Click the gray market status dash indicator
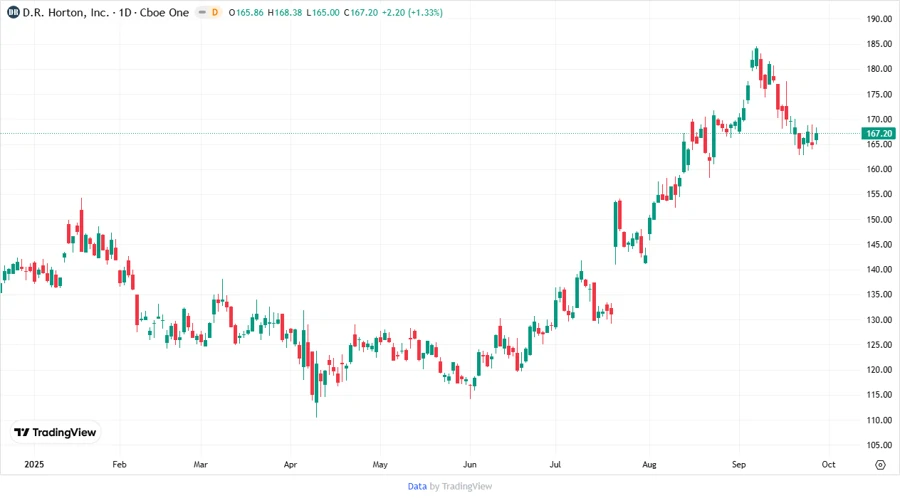This screenshot has width=900, height=498. (202, 12)
